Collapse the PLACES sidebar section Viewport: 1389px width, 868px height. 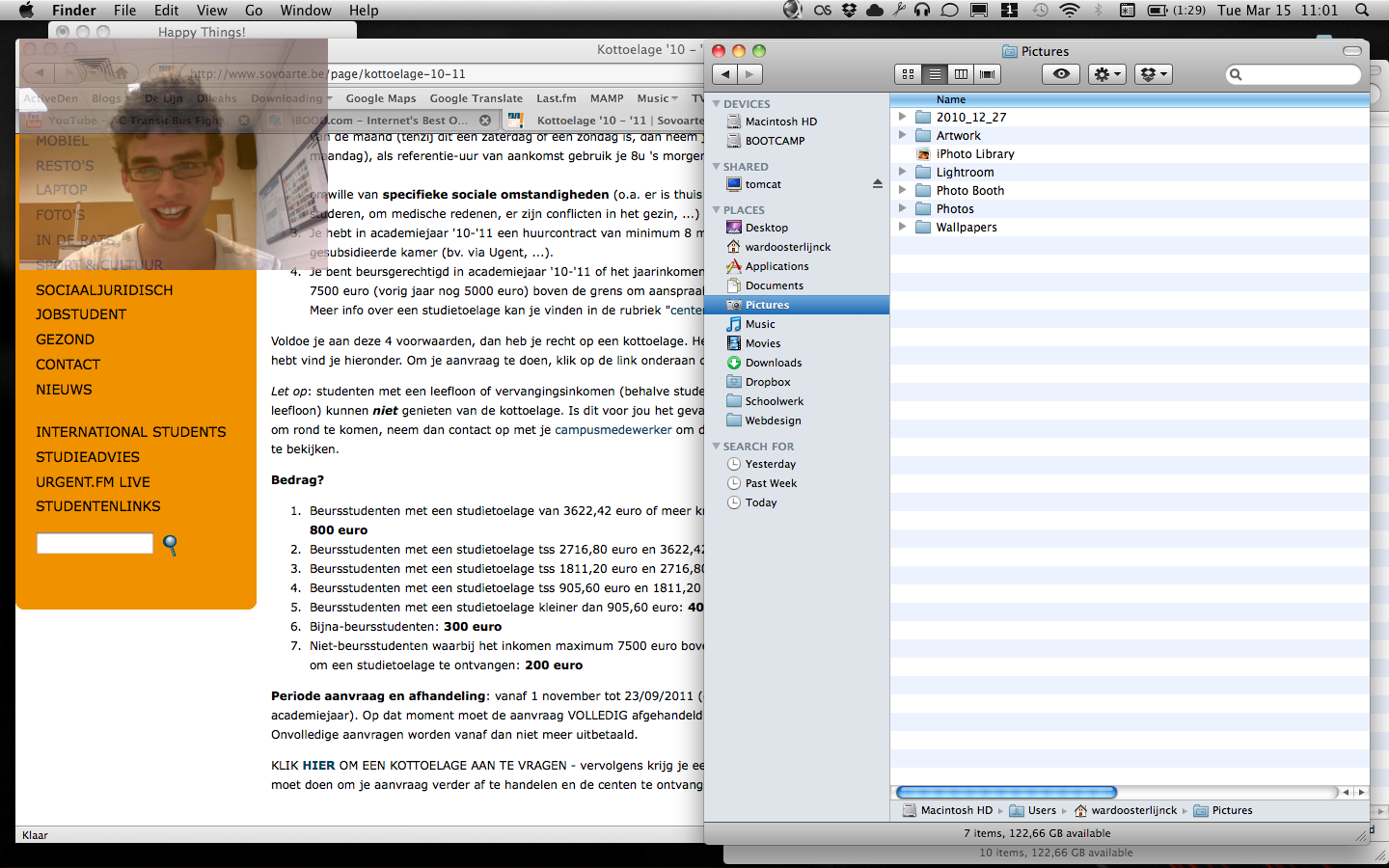pos(717,209)
